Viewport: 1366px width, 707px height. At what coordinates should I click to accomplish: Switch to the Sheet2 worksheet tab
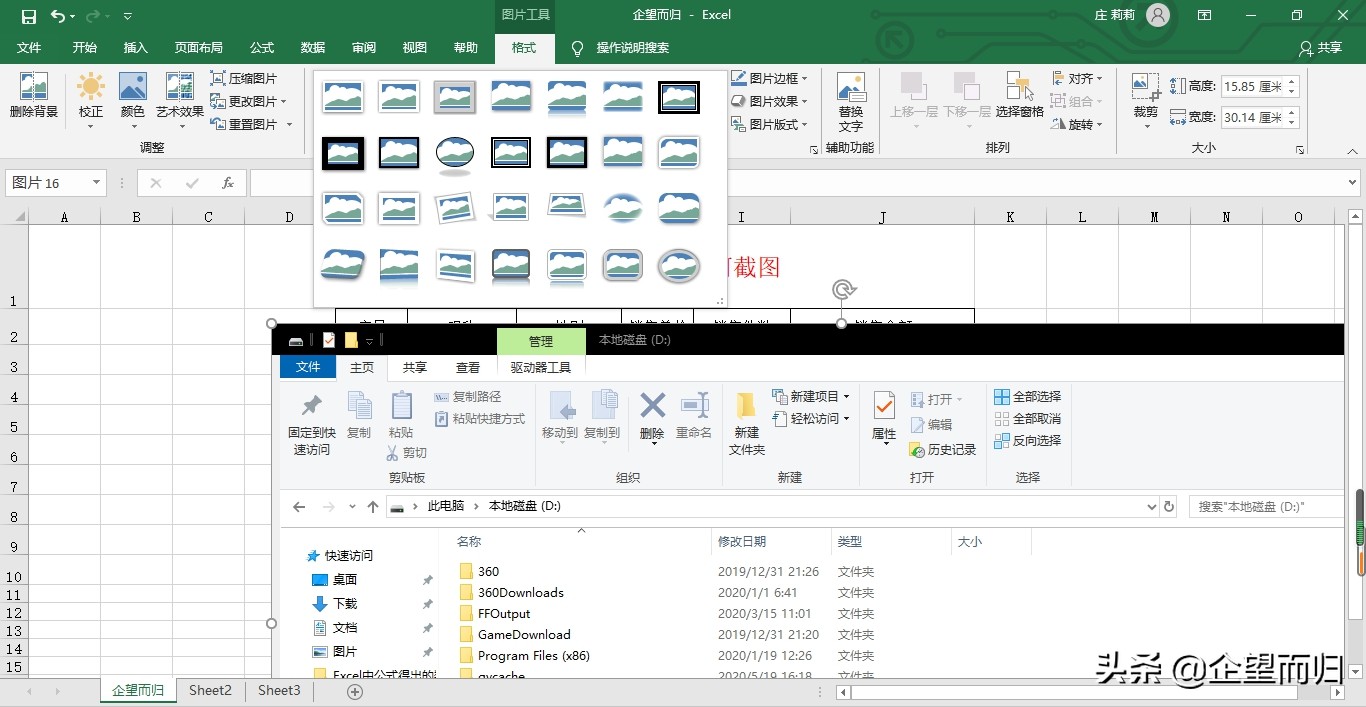[210, 690]
